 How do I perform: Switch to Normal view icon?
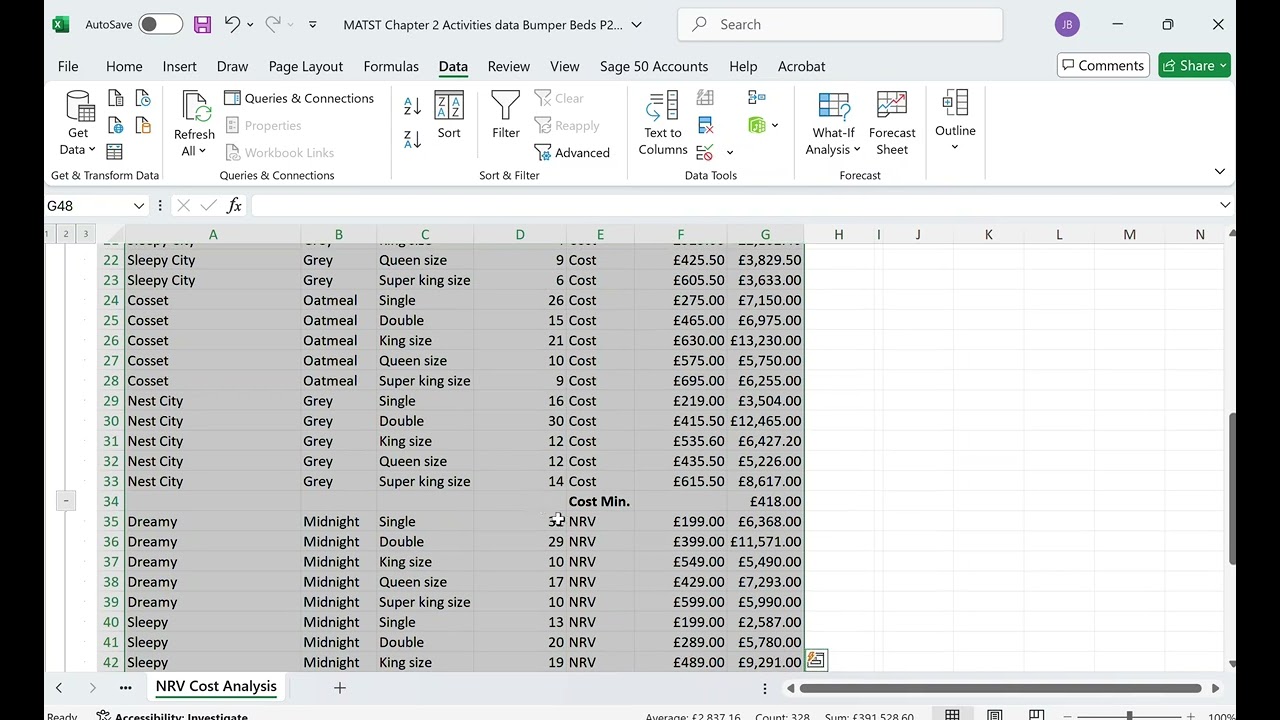click(x=952, y=715)
